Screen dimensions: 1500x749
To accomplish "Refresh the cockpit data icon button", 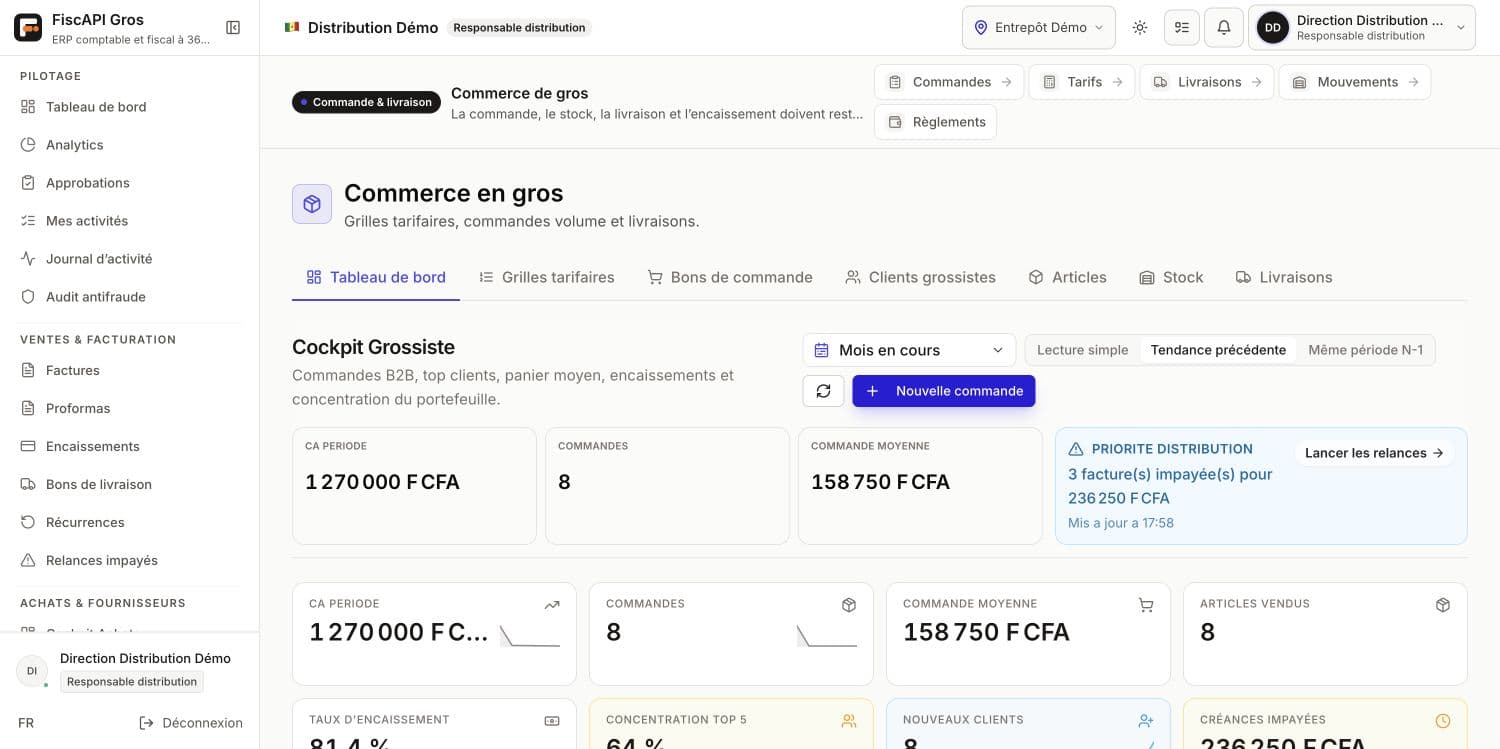I will pos(823,391).
